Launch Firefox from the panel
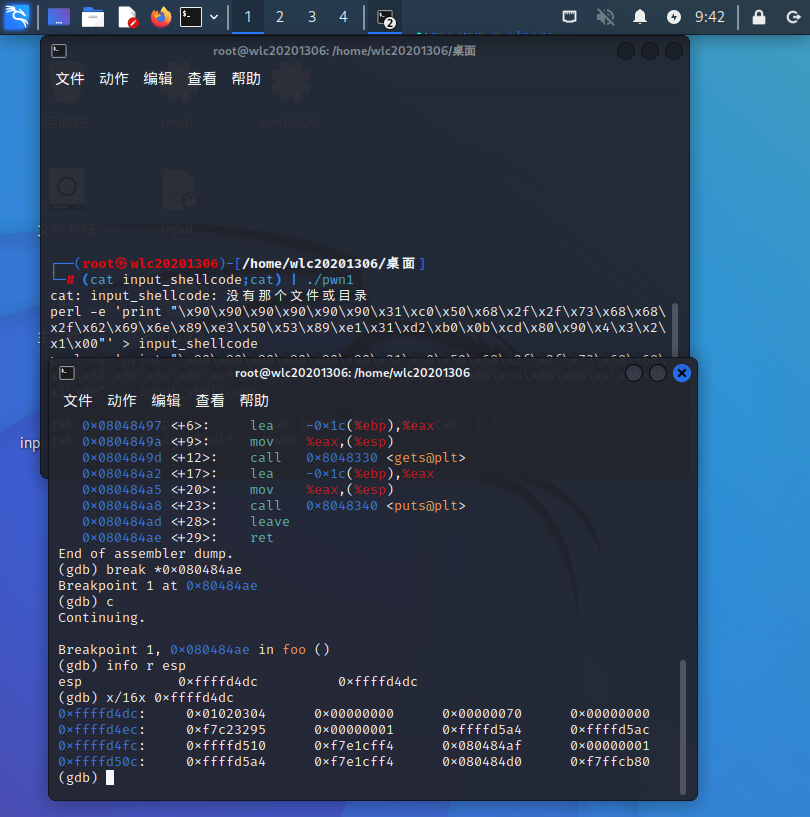The height and width of the screenshot is (817, 810). [161, 17]
